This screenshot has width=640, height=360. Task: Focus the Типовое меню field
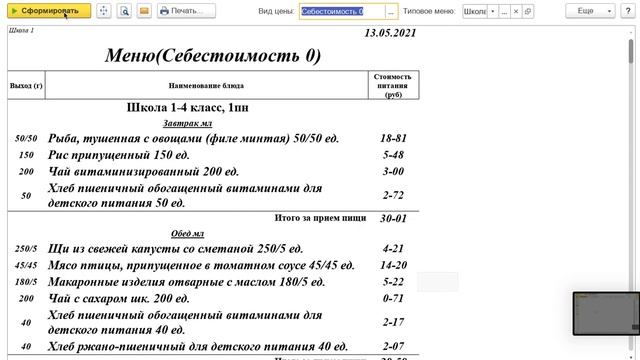tap(475, 11)
